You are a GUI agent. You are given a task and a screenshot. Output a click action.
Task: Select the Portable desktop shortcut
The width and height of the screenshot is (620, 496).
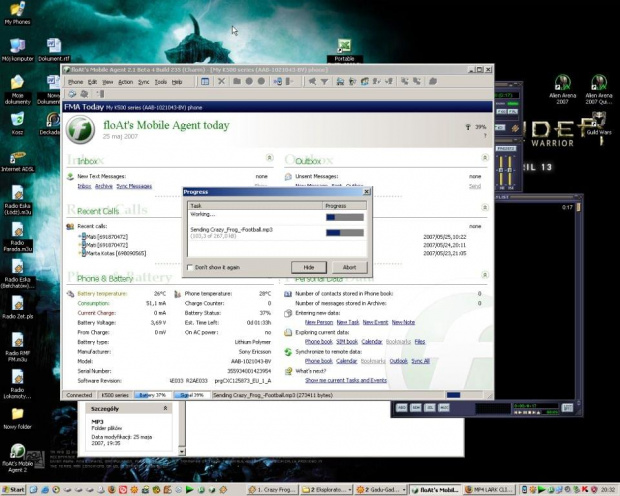pyautogui.click(x=344, y=51)
